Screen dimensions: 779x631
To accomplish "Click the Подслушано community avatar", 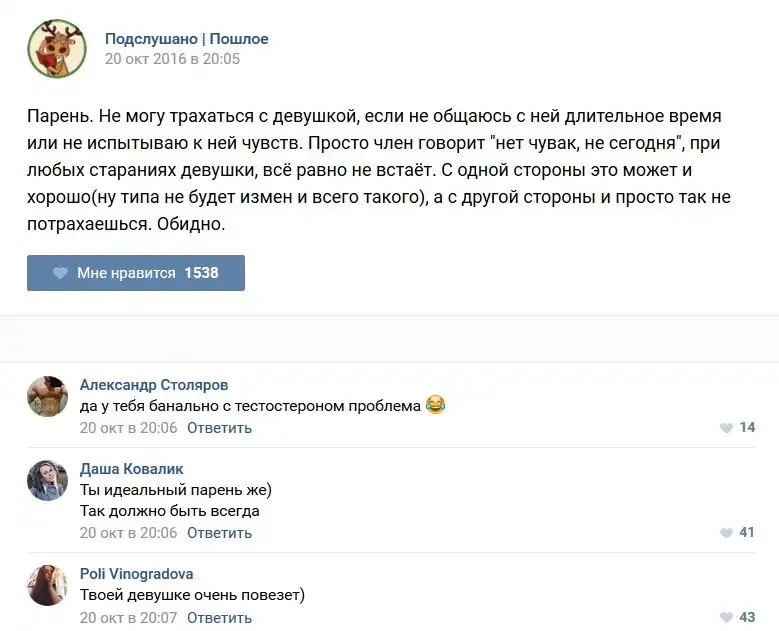I will 56,48.
